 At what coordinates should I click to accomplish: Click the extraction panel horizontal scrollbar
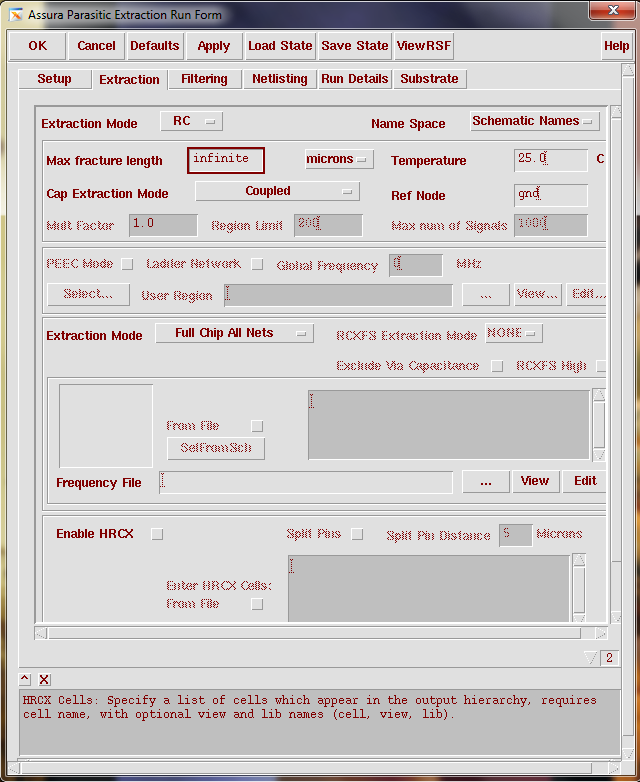[x=321, y=633]
